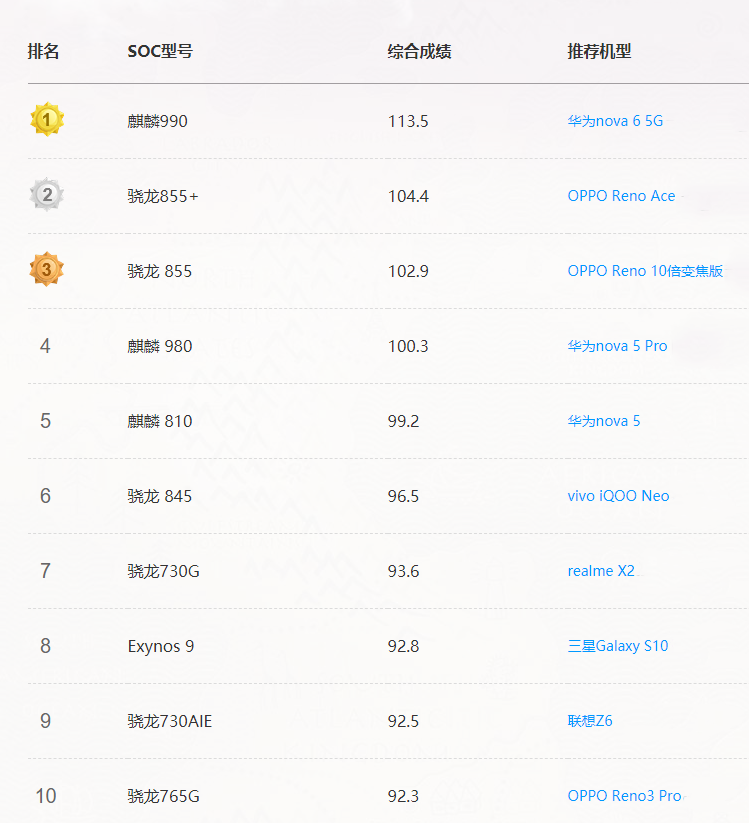Open the OPPO Reno 10倍变焦版 link
Viewport: 749px width, 823px height.
645,271
